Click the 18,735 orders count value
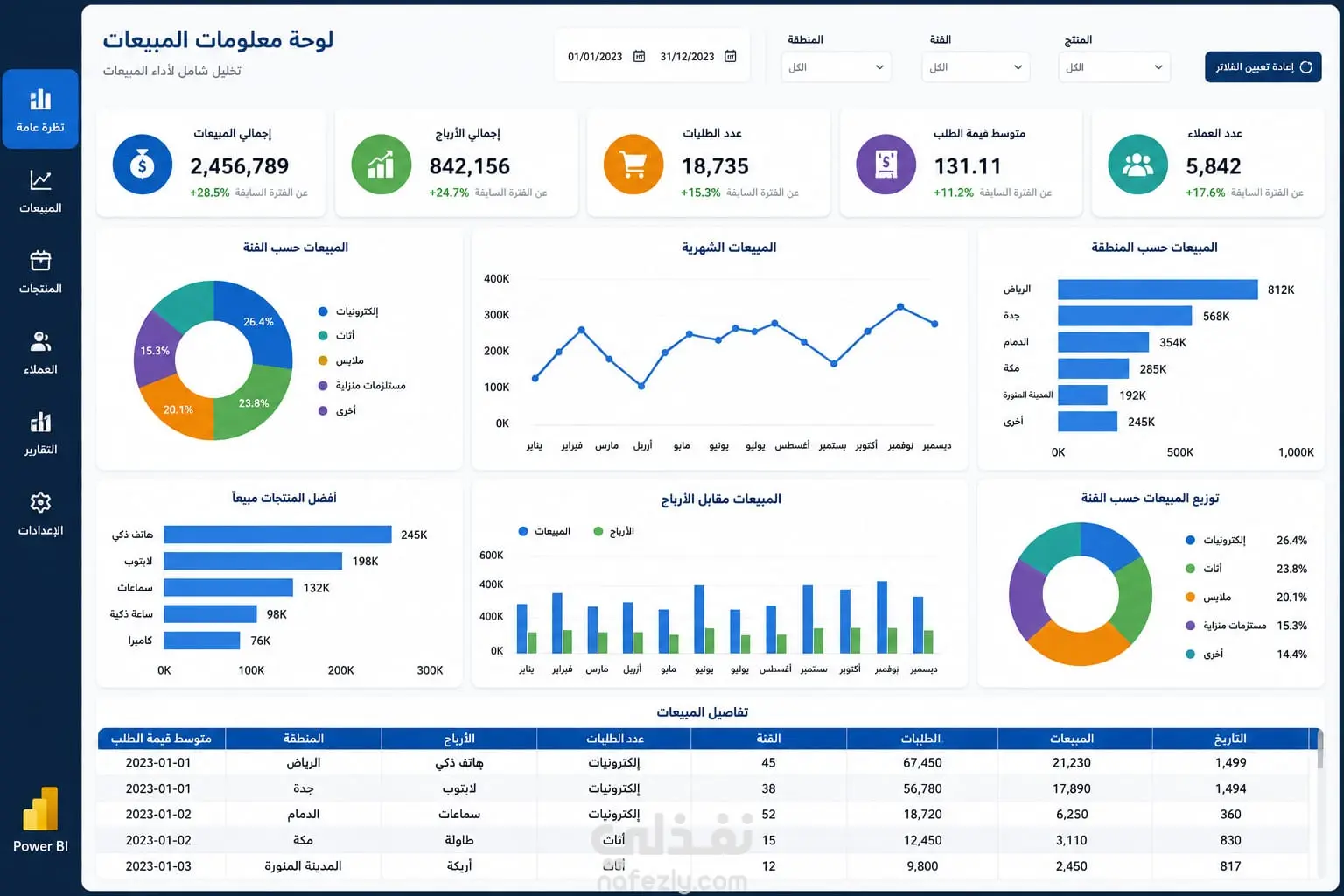The width and height of the screenshot is (1344, 896). 715,166
